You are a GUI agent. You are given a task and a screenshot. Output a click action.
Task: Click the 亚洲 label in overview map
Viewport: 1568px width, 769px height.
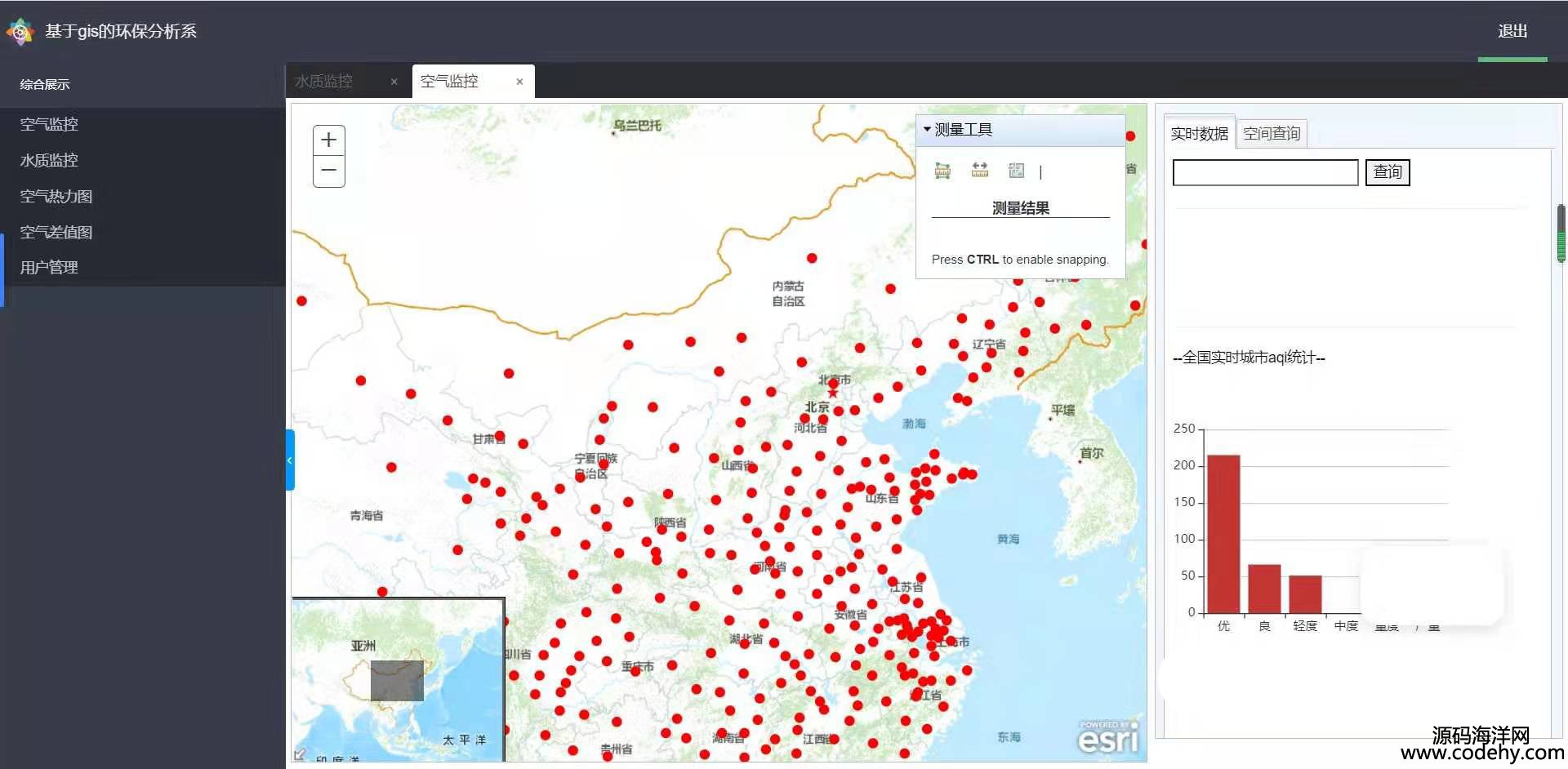click(363, 646)
